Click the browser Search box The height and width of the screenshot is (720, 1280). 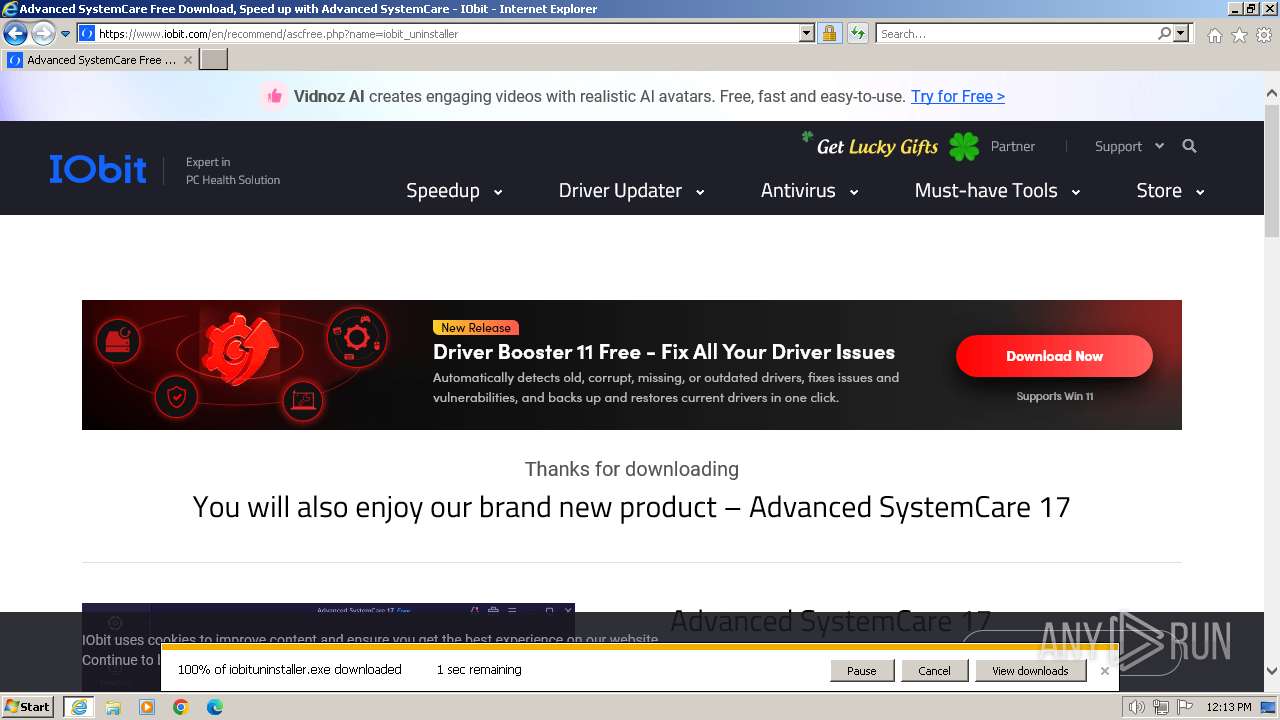point(1015,33)
